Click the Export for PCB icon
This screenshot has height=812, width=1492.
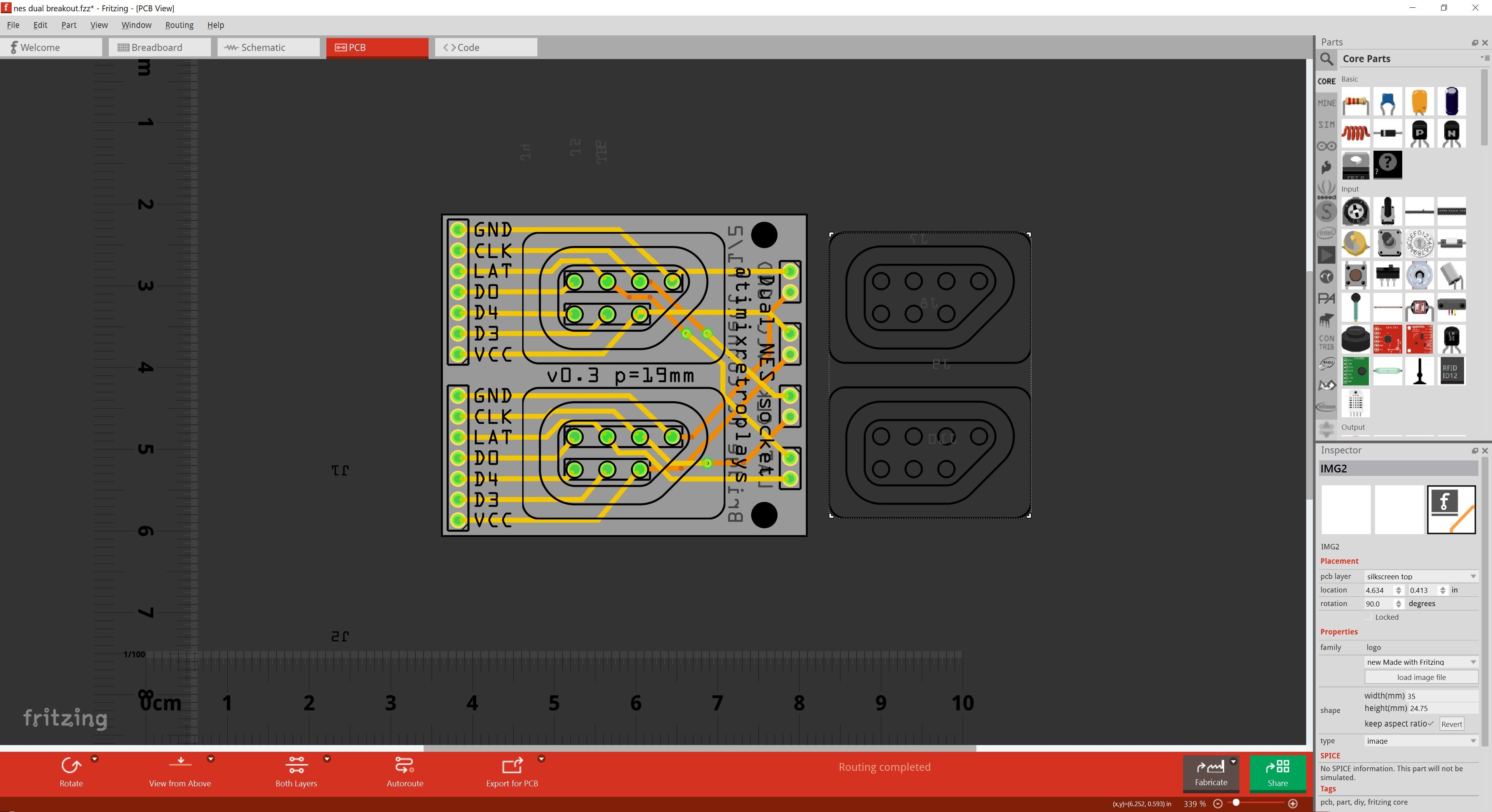click(x=512, y=766)
